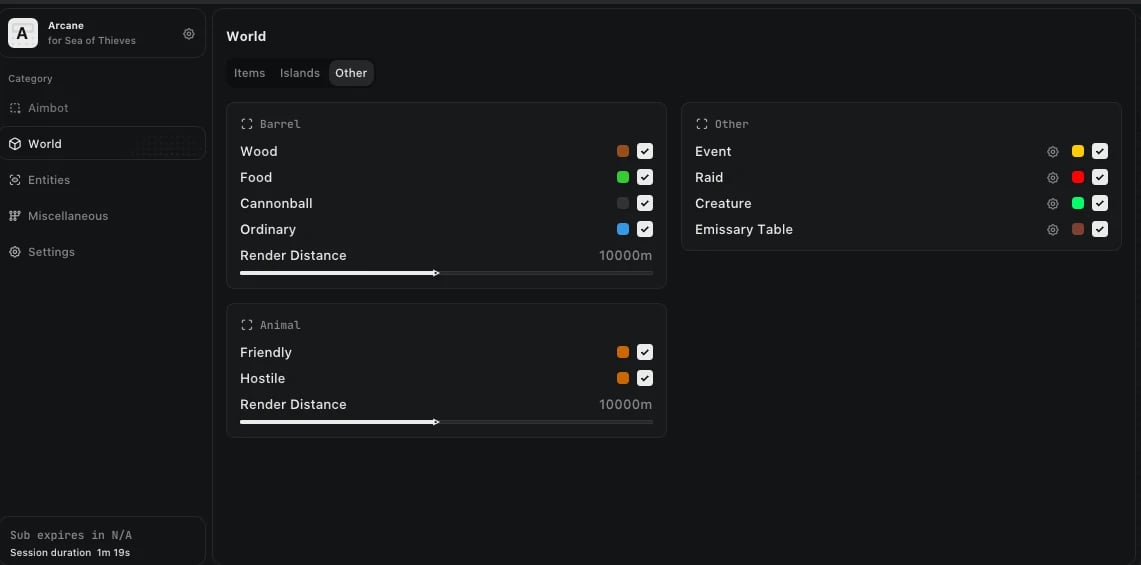
Task: Open Raid options gear icon
Action: point(1053,178)
